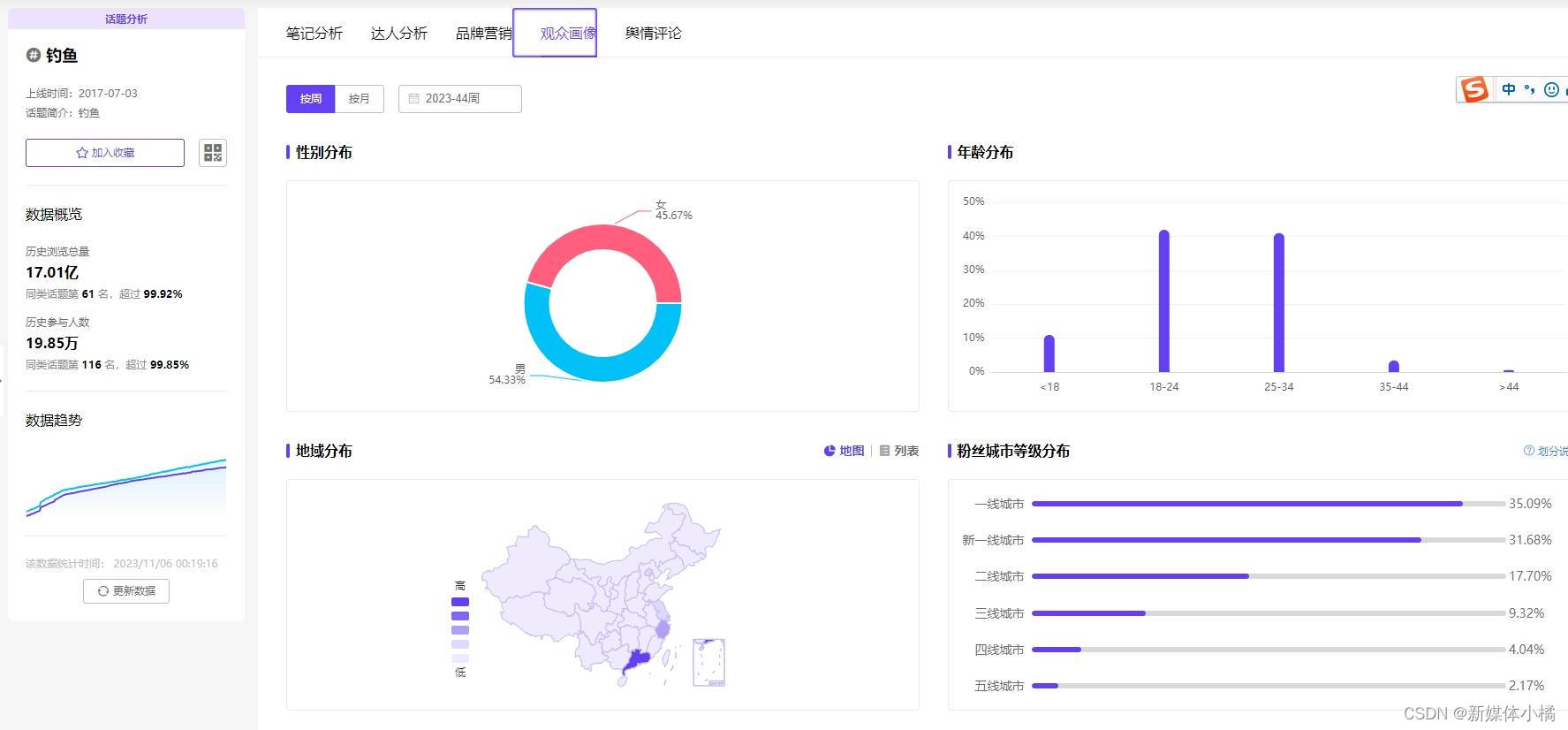The height and width of the screenshot is (730, 1568).
Task: Click the 35-44 age bar
Action: point(1394,367)
